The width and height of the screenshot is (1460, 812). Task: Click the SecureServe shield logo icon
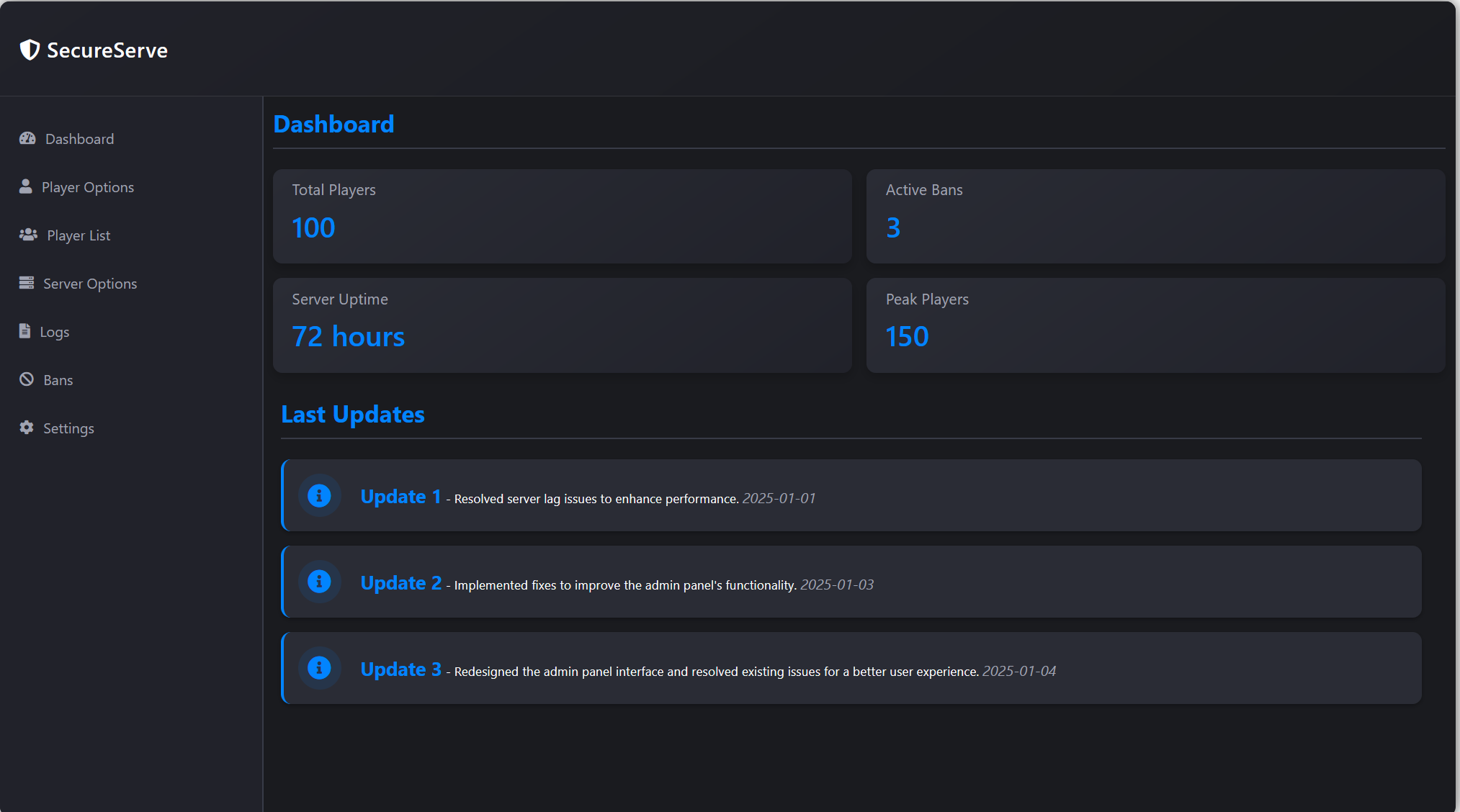(30, 50)
